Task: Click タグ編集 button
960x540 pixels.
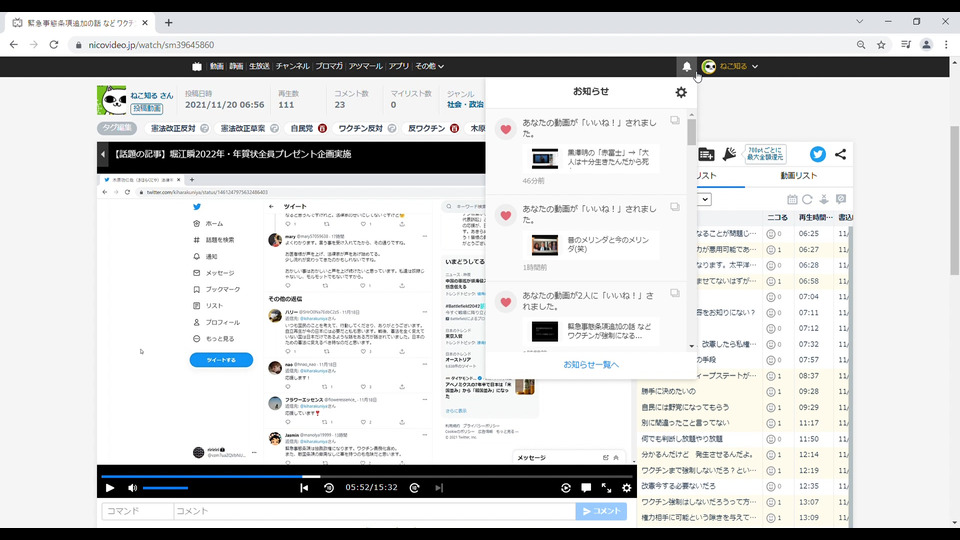Action: pos(117,129)
